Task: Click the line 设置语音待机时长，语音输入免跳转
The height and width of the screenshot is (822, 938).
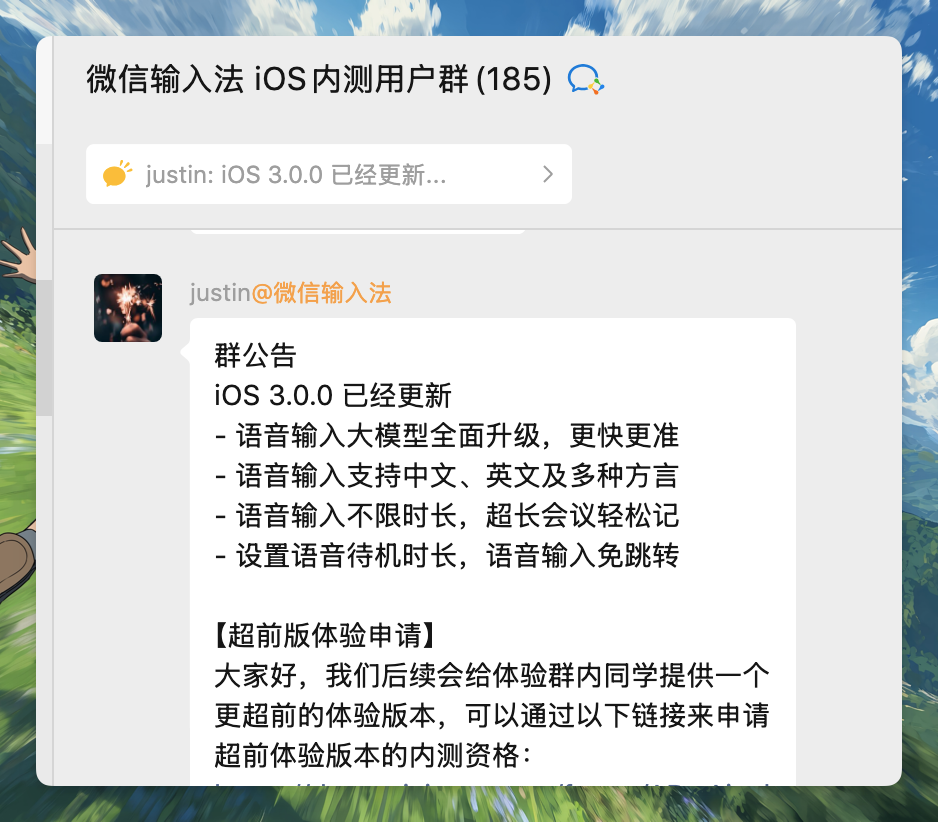Action: [447, 556]
